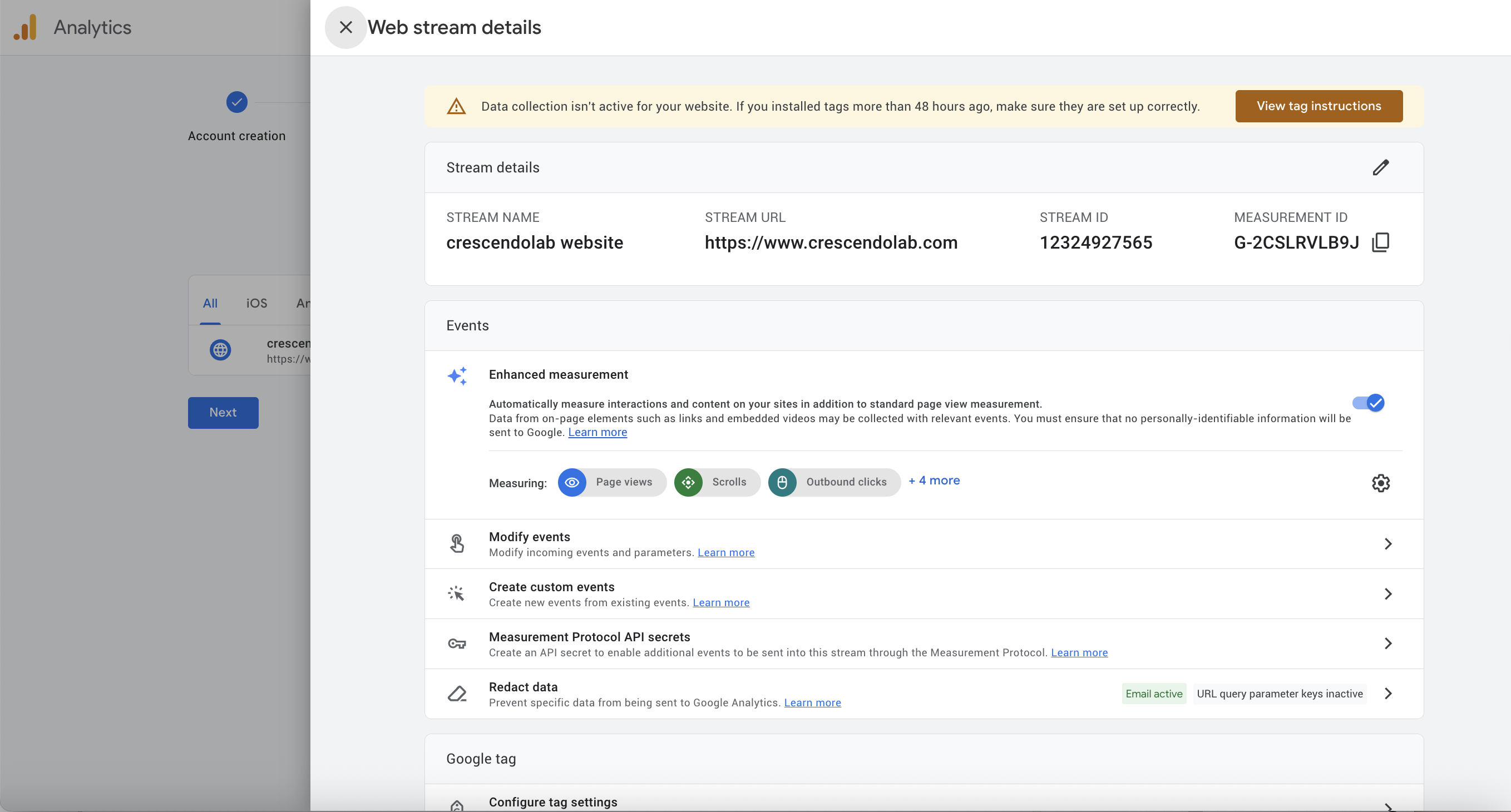1511x812 pixels.
Task: Open enhanced measurement settings with the gear icon
Action: (x=1380, y=483)
